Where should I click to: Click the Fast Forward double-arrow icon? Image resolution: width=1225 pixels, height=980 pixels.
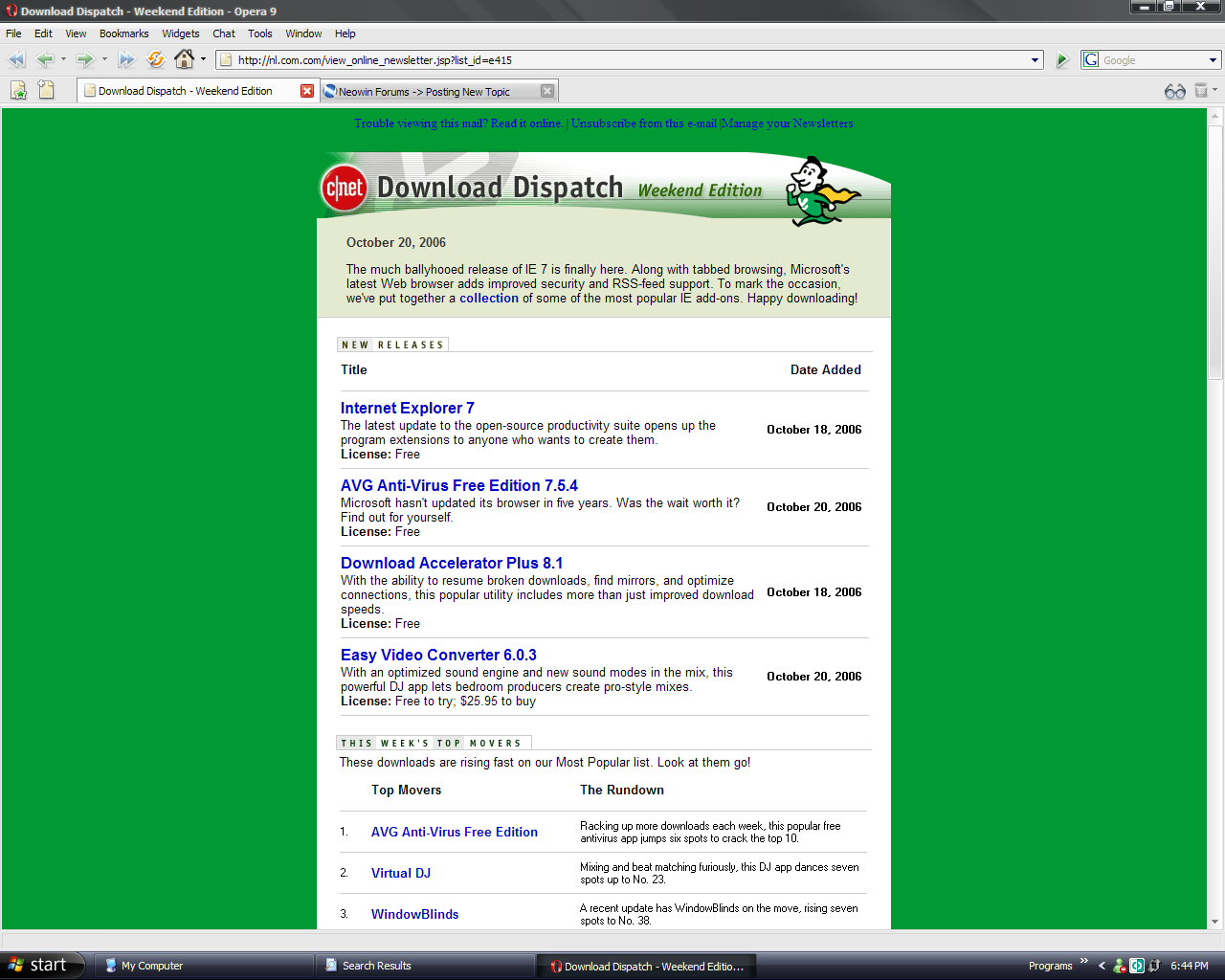(126, 58)
